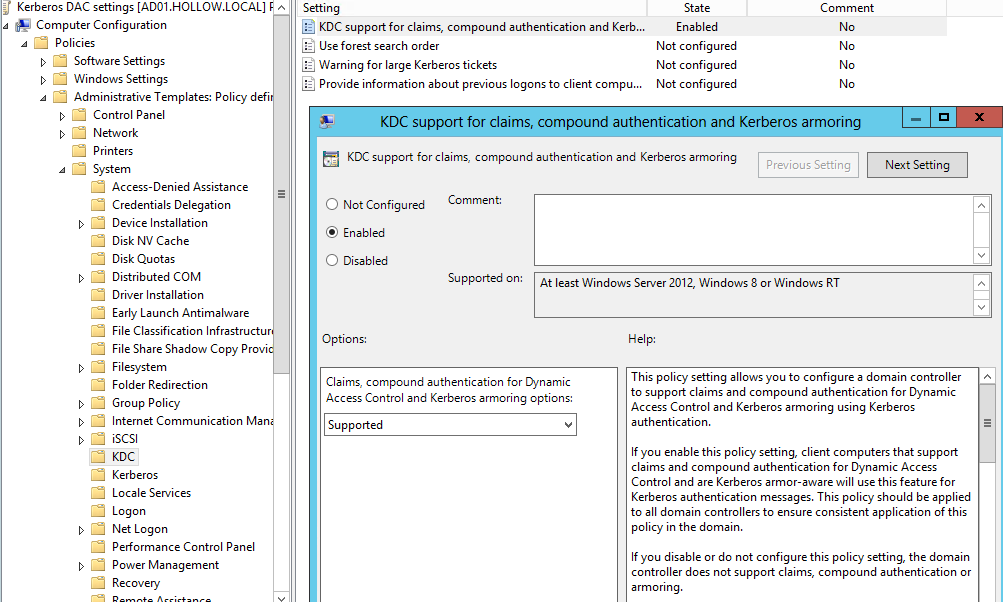Image resolution: width=1003 pixels, height=602 pixels.
Task: Select the Enabled radio button
Action: pos(332,233)
